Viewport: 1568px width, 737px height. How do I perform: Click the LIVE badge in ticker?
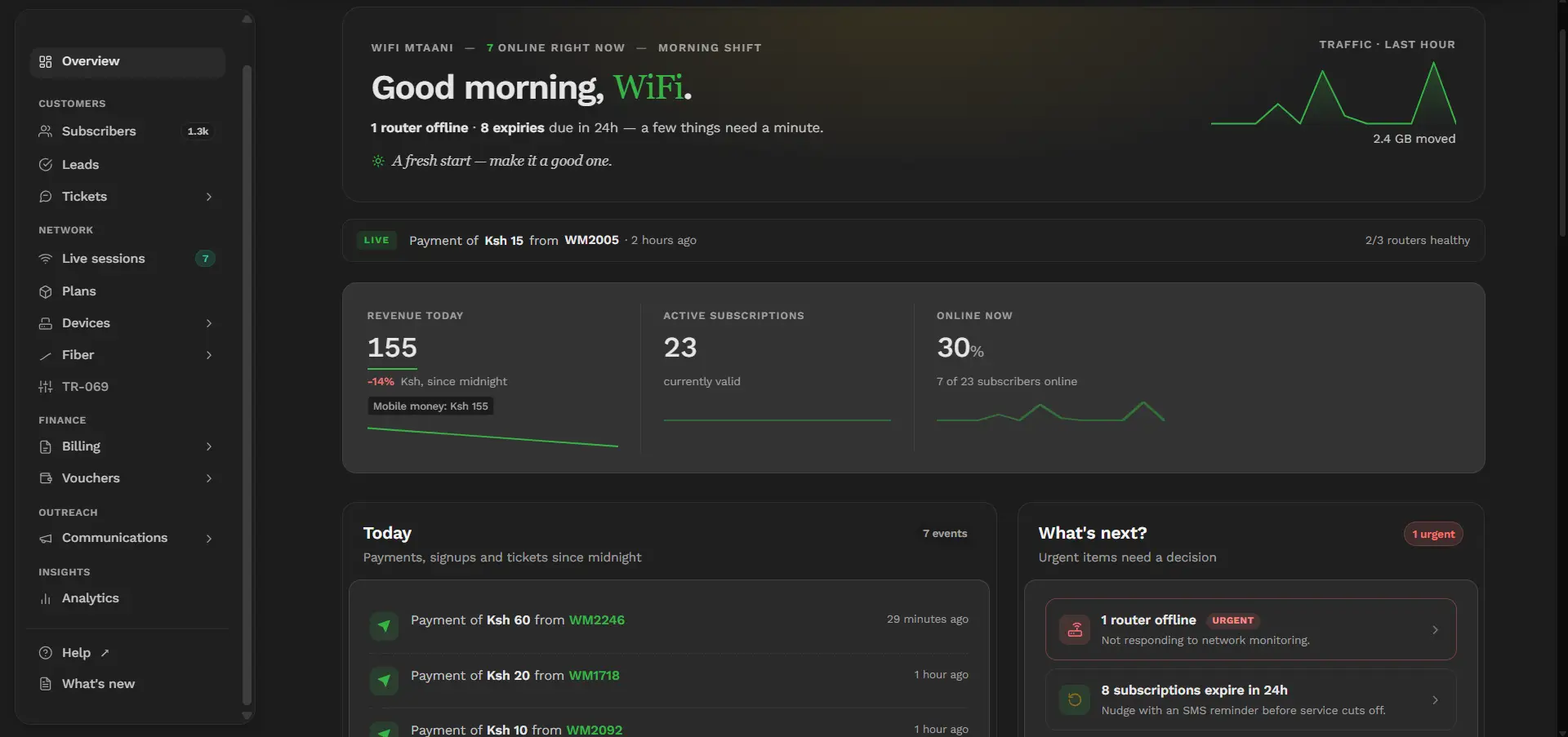pos(376,240)
